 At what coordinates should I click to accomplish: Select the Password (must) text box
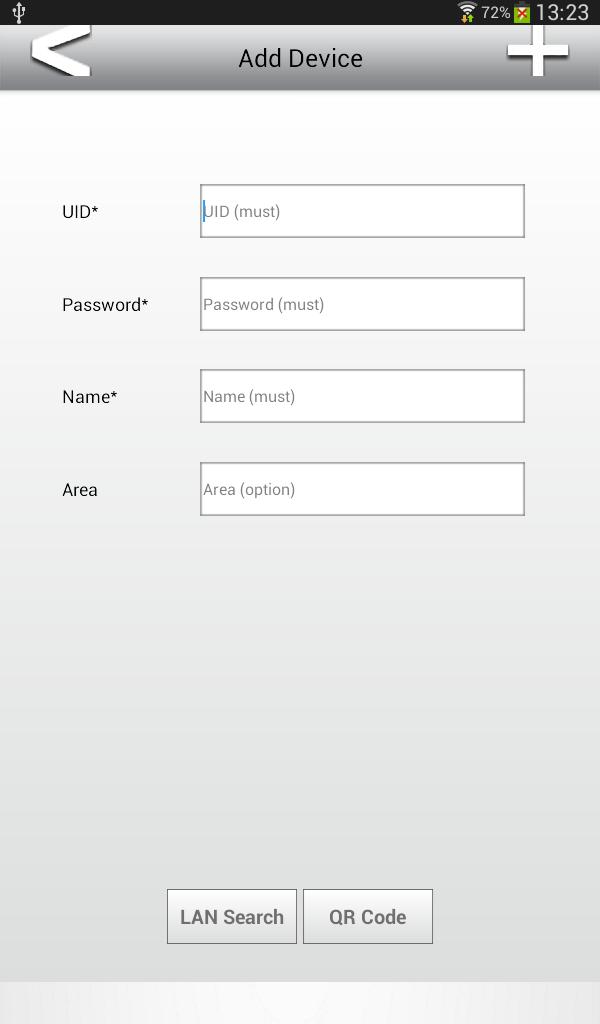point(362,303)
